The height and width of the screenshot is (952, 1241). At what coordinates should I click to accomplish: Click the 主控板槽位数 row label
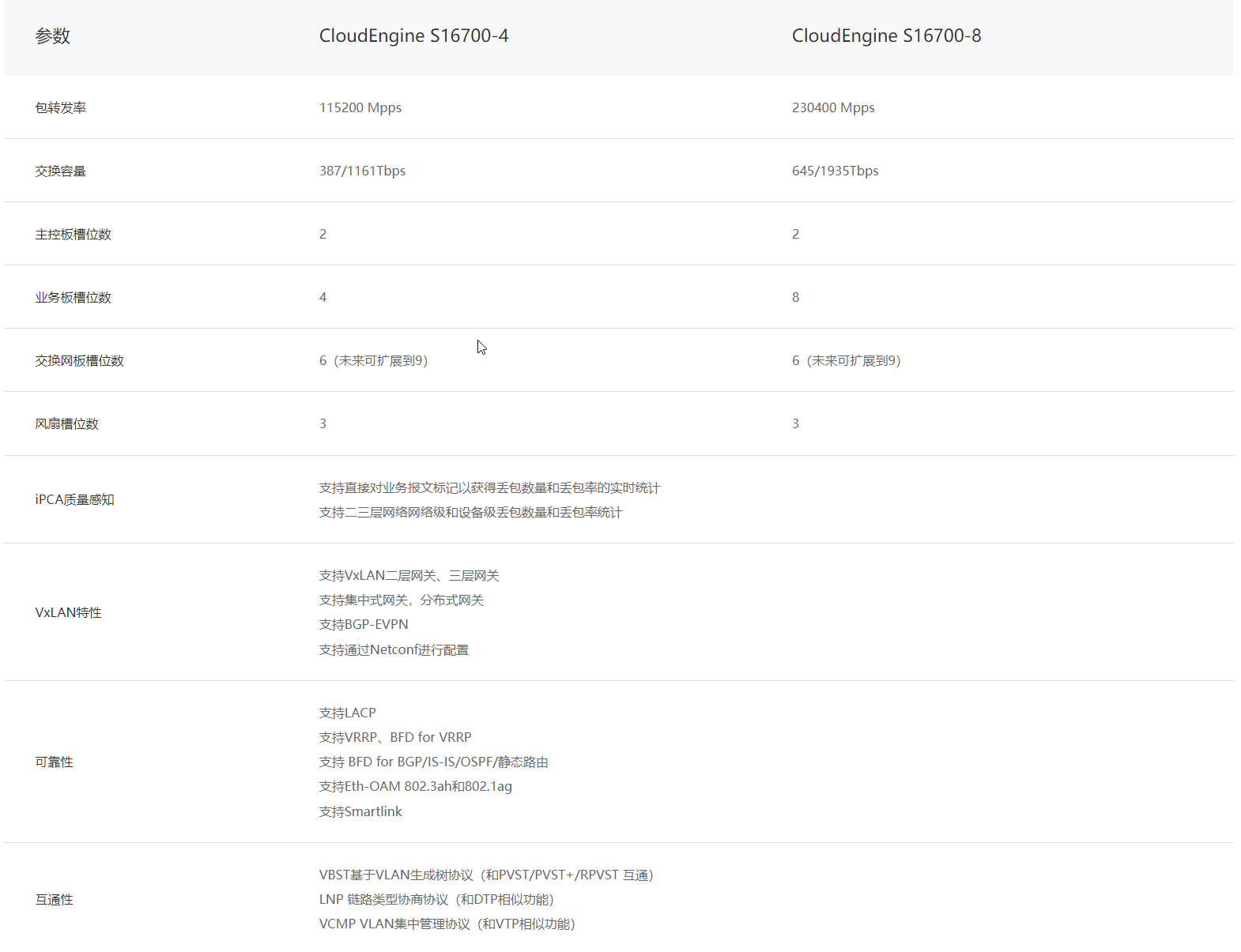click(x=74, y=234)
